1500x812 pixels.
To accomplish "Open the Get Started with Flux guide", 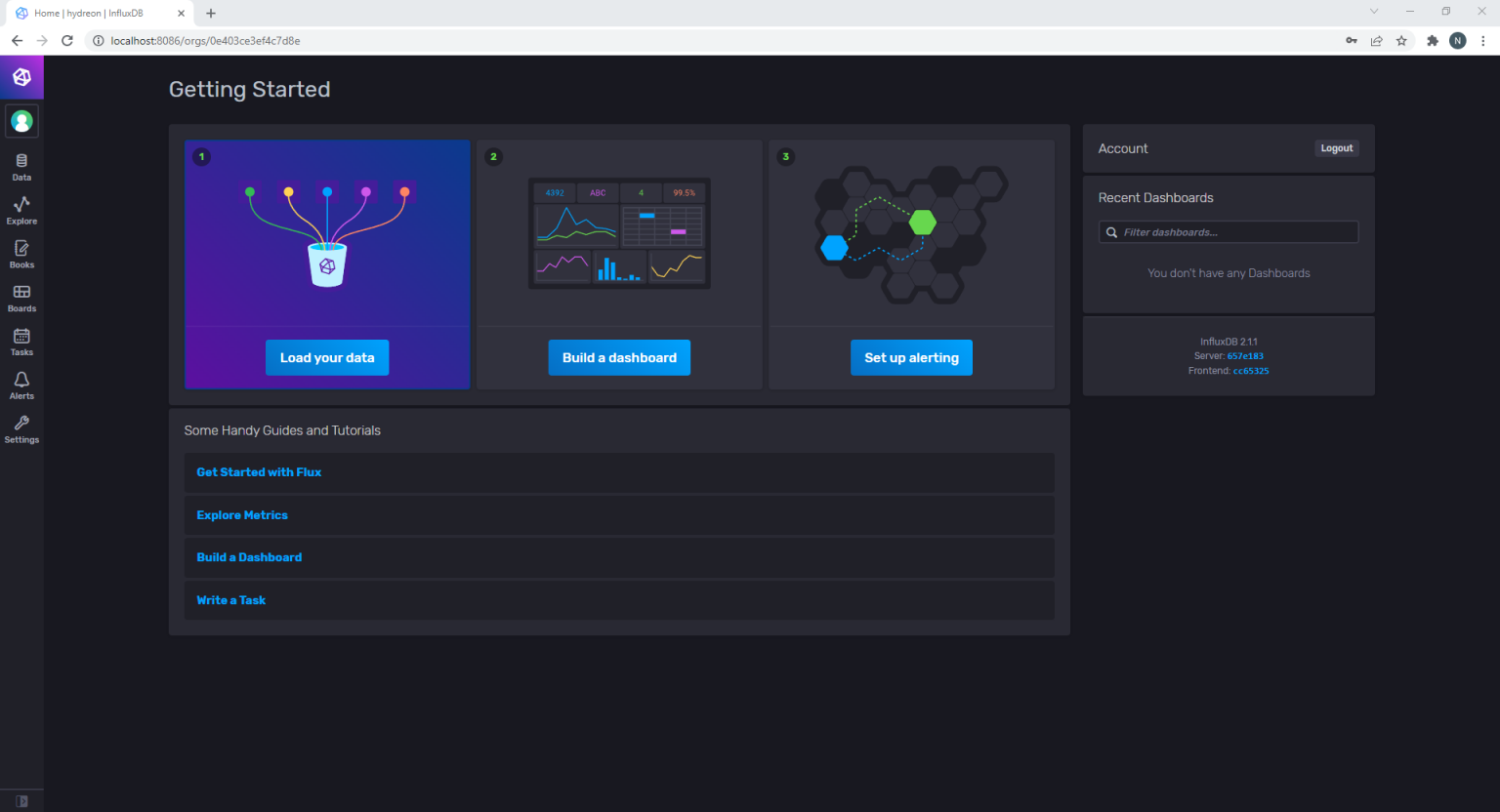I will [x=259, y=472].
